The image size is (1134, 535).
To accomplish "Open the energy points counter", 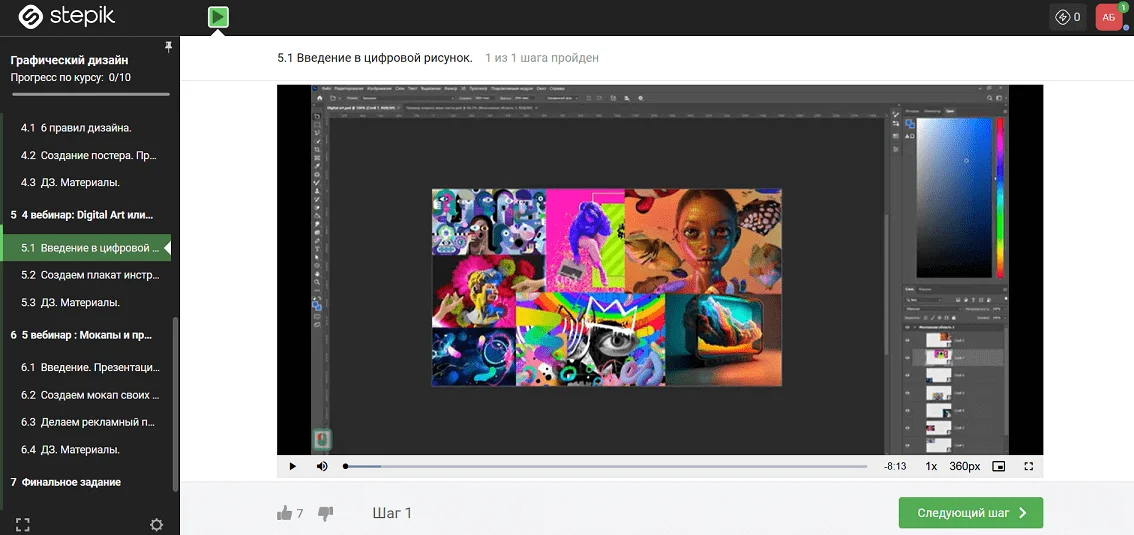I will pyautogui.click(x=1067, y=17).
